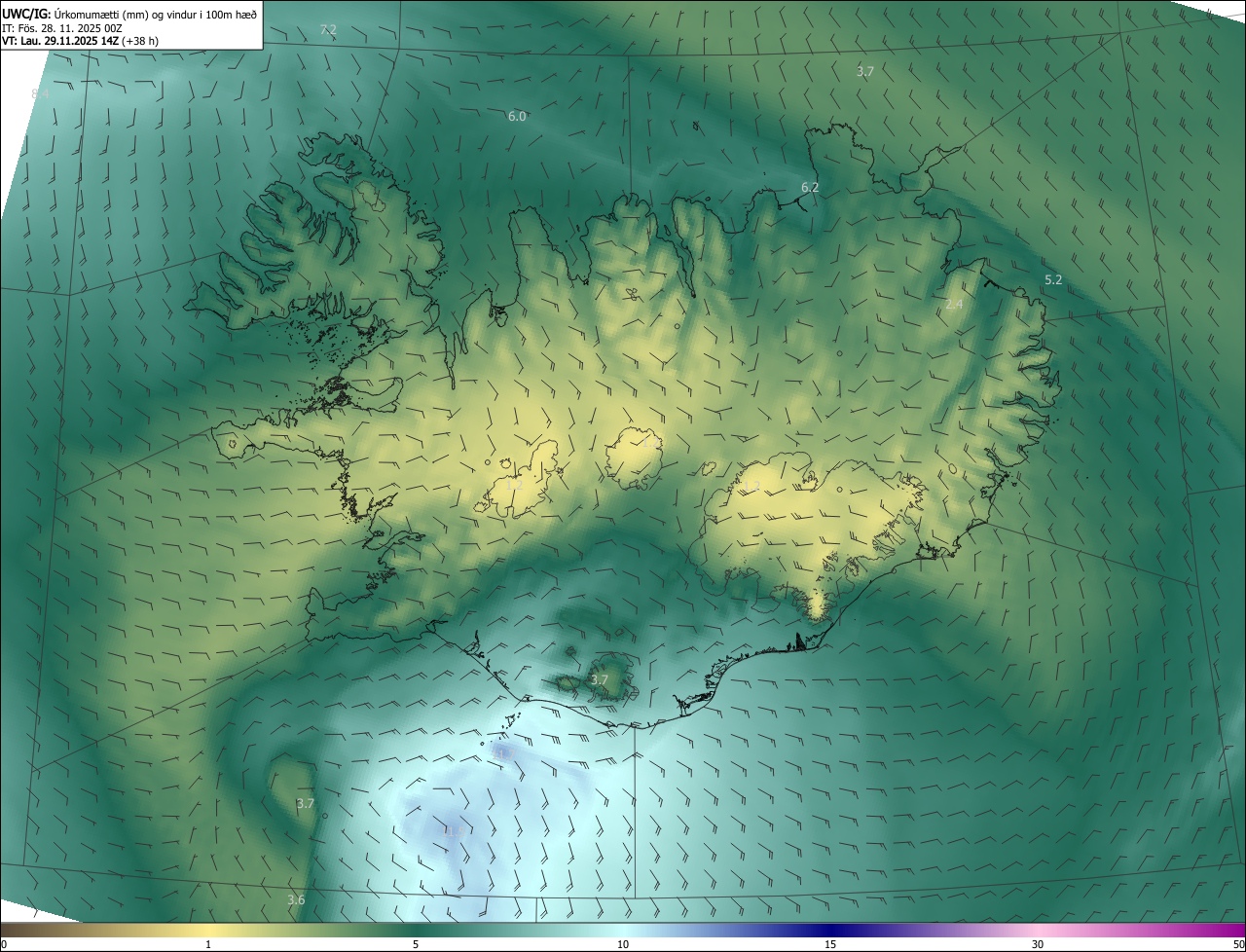
Task: Click colorbar tick label 50
Action: tap(1238, 944)
